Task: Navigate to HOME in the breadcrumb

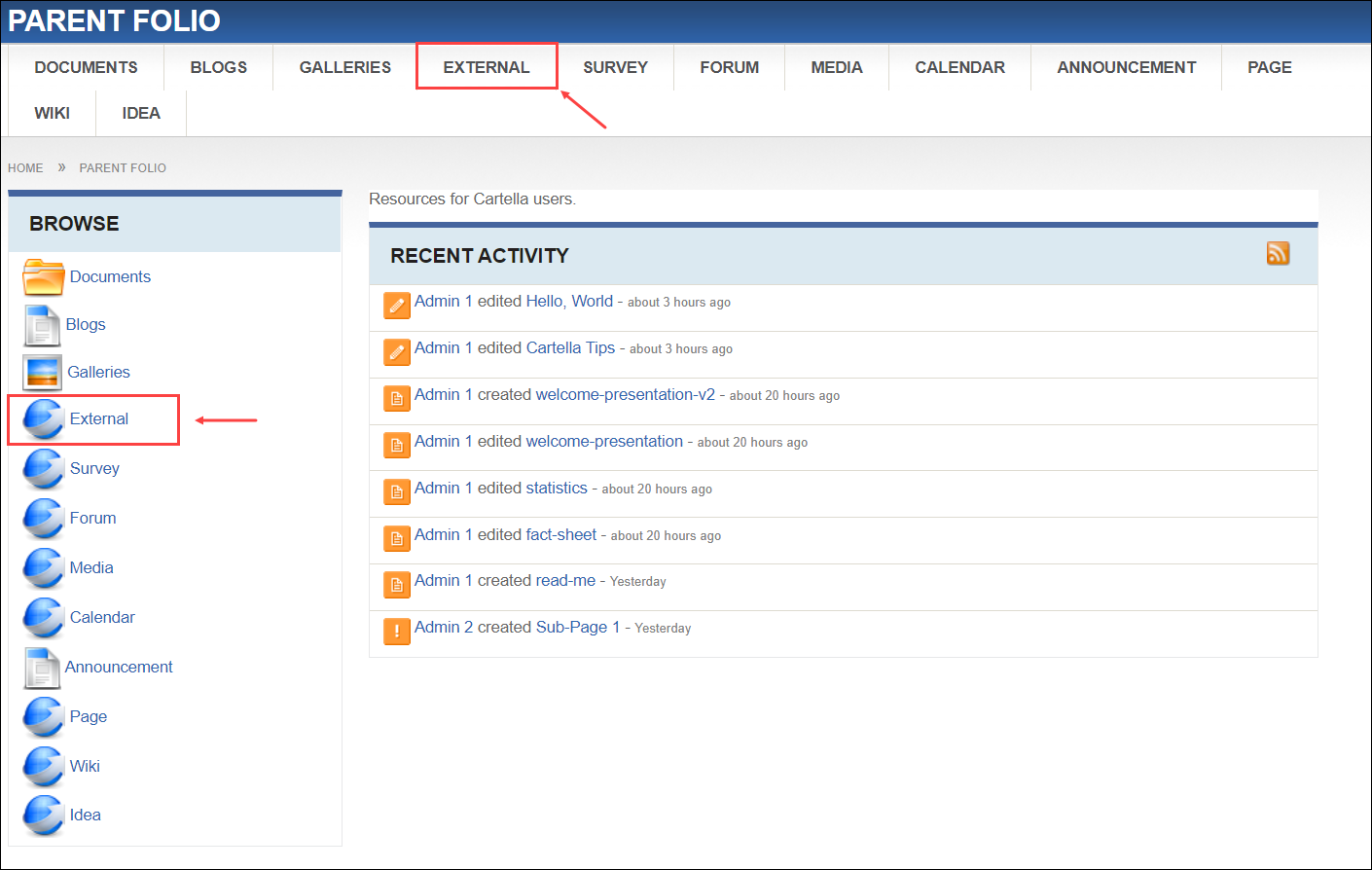Action: click(x=25, y=167)
